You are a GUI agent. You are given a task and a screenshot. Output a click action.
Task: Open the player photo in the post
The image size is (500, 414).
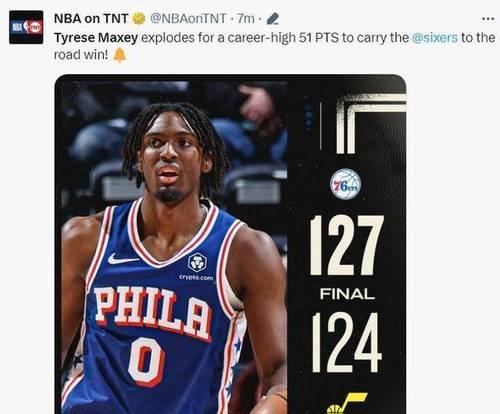[174, 245]
